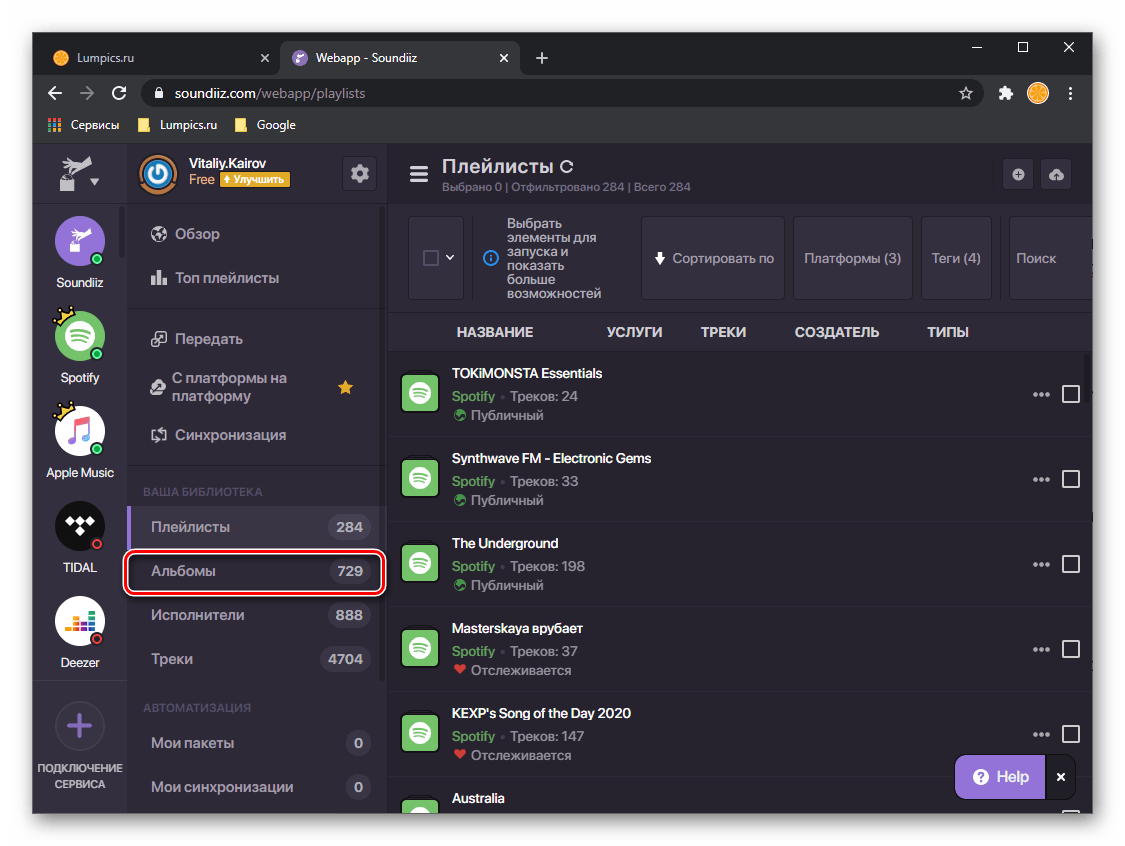
Task: Tick the checkbox for The Underground playlist
Action: (x=1070, y=564)
